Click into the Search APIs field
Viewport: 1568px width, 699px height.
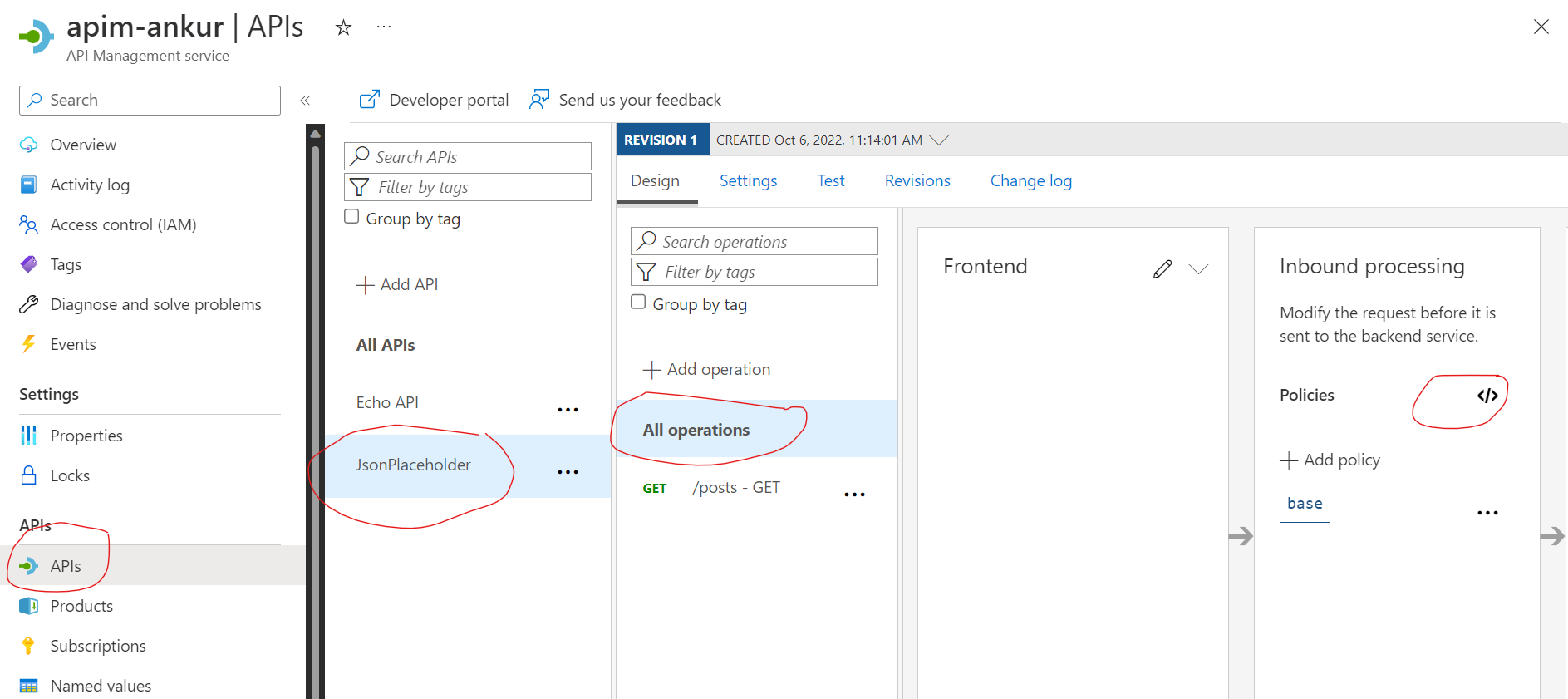[468, 156]
